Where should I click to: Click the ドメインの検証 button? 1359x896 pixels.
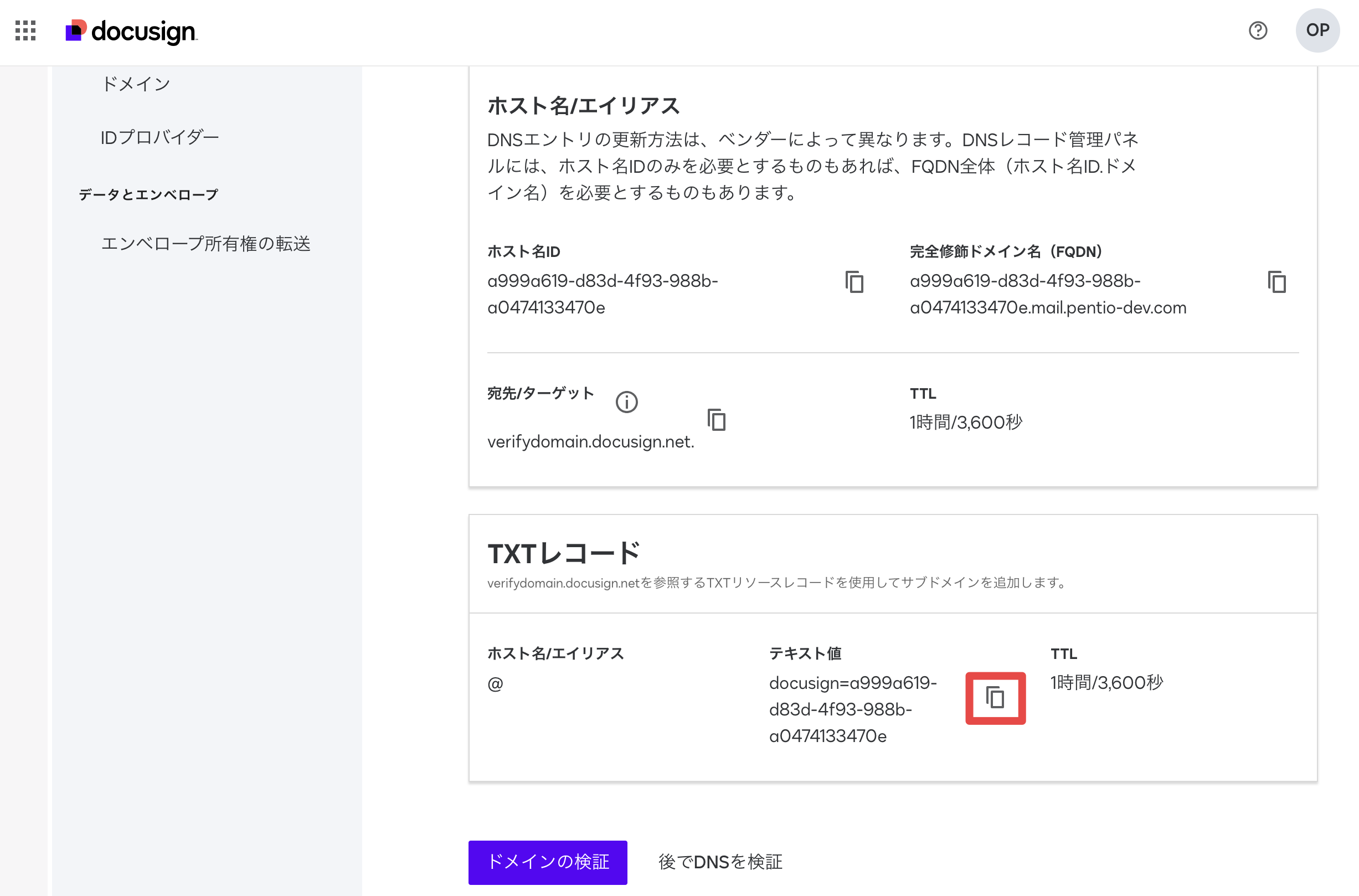point(548,862)
